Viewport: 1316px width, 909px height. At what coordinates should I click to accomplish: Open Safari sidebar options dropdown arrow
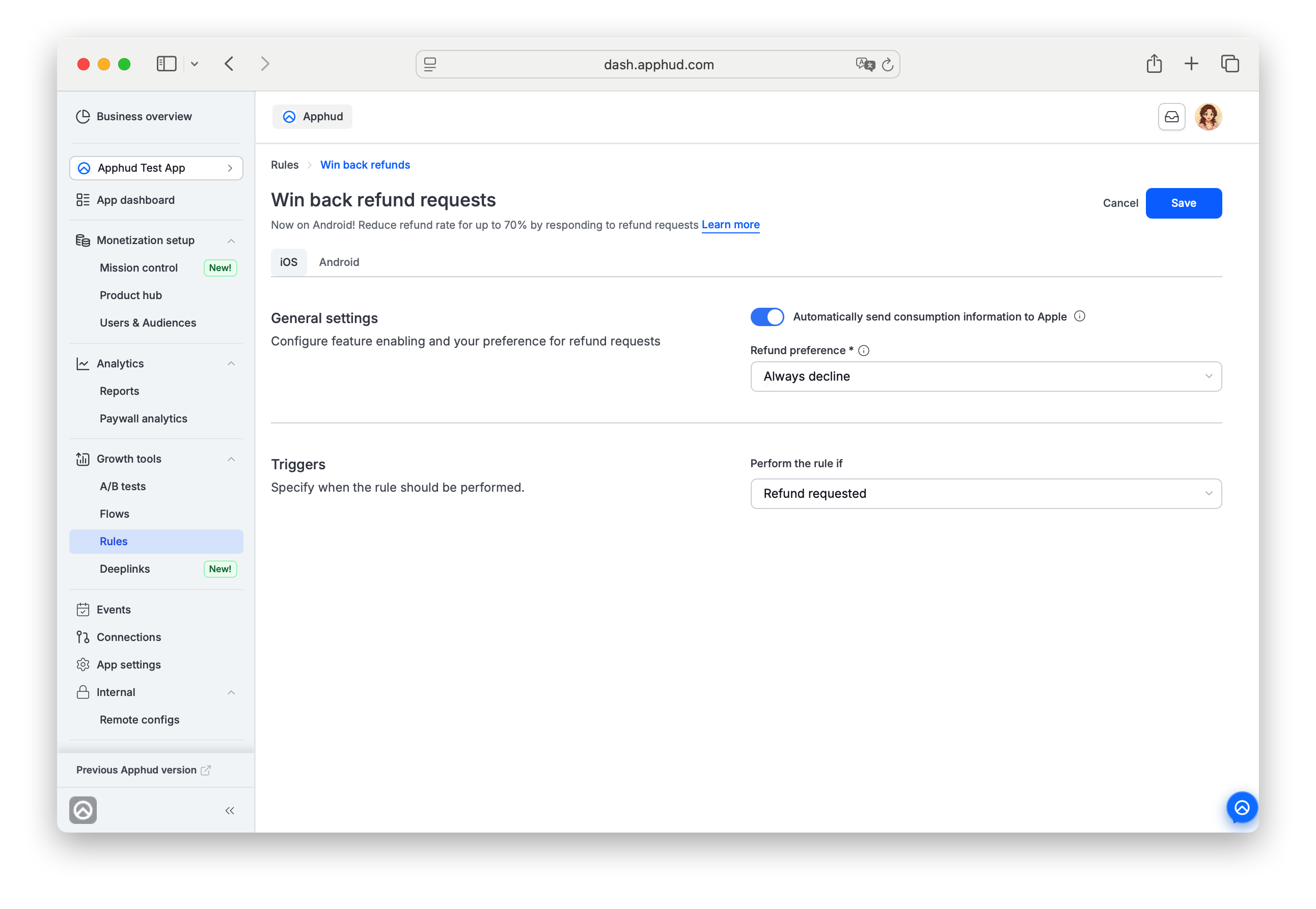pos(194,64)
